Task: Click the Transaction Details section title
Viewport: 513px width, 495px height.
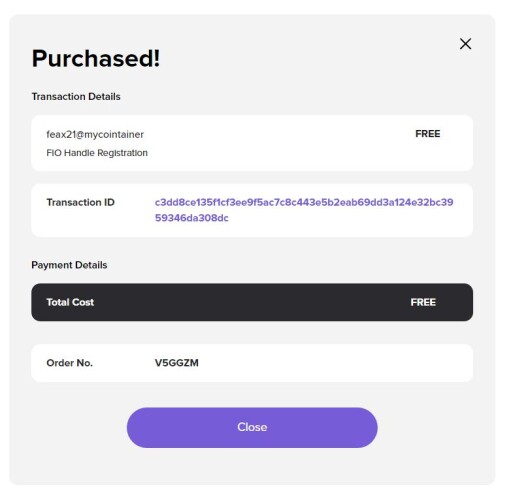Action: click(x=76, y=96)
